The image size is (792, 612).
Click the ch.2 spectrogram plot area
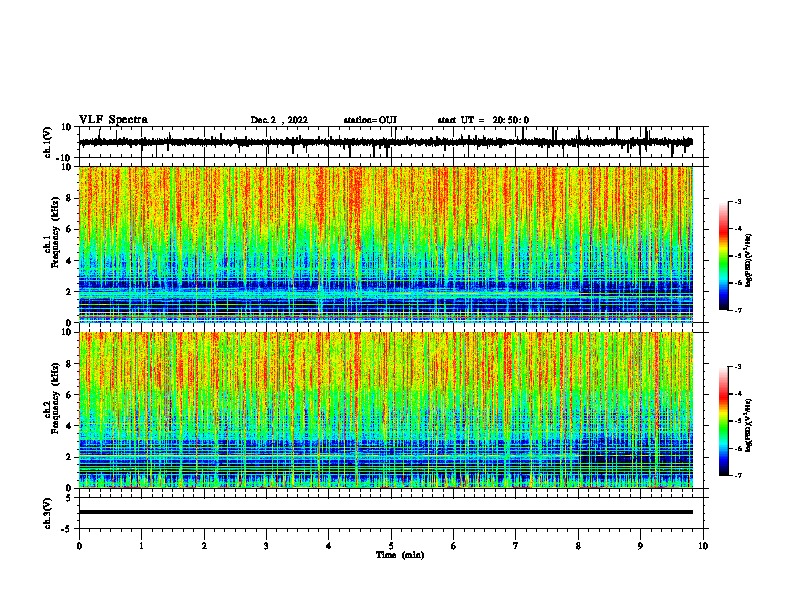386,410
